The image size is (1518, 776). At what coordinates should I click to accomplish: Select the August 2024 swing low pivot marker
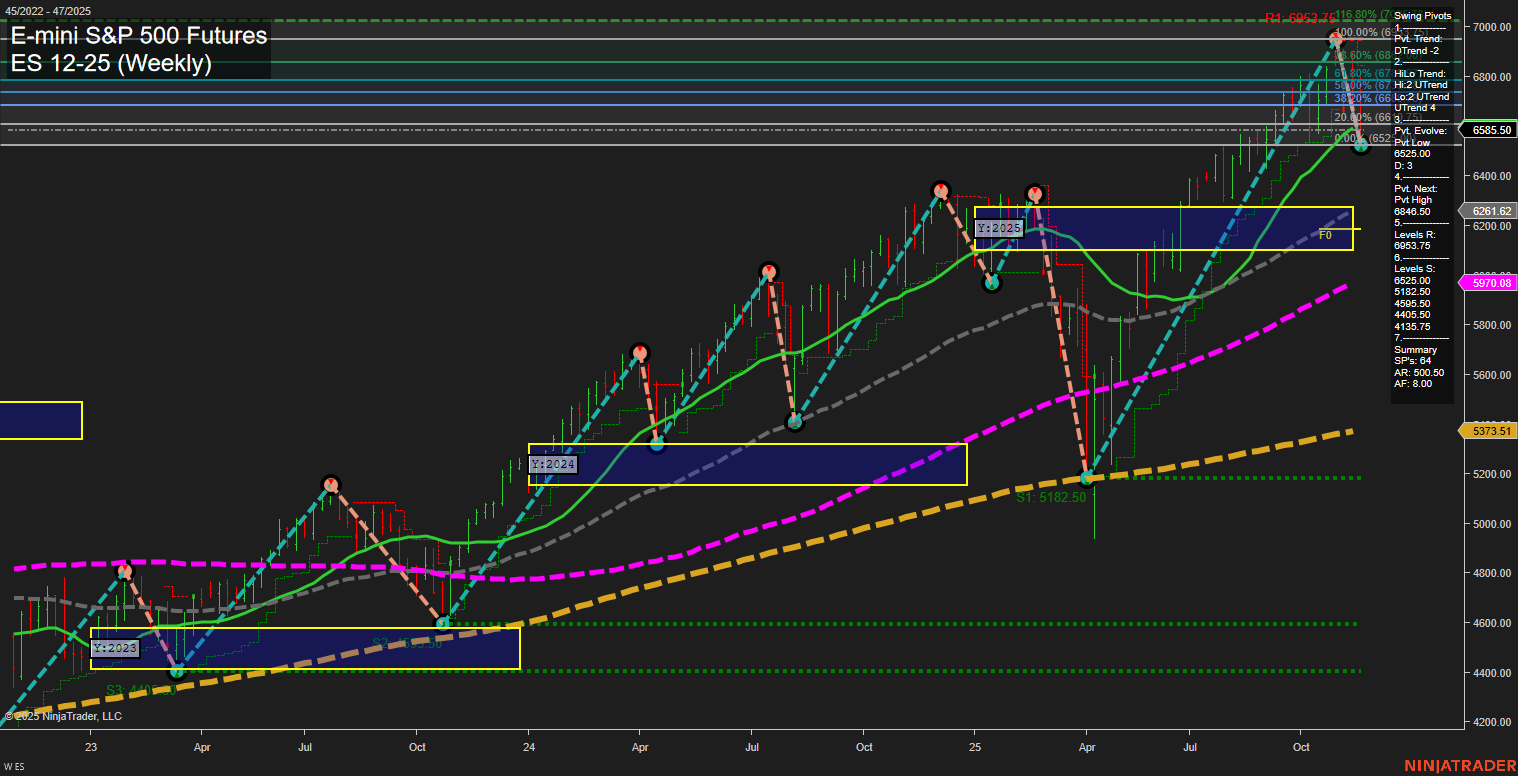point(795,422)
